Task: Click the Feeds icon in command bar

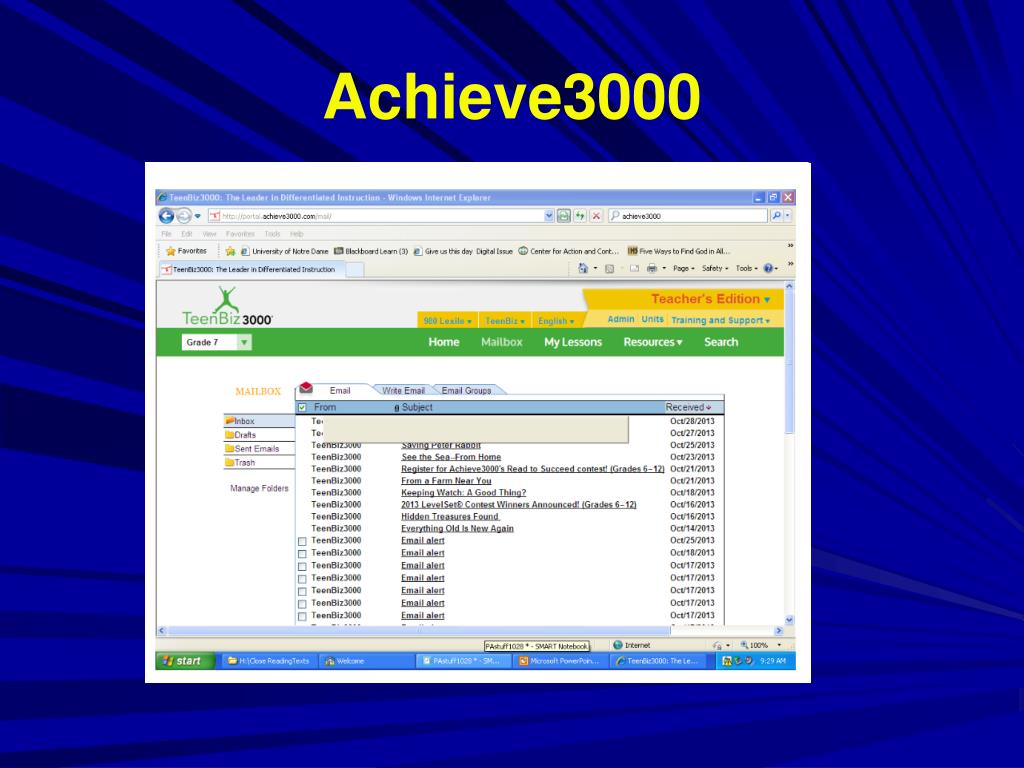Action: tap(609, 268)
